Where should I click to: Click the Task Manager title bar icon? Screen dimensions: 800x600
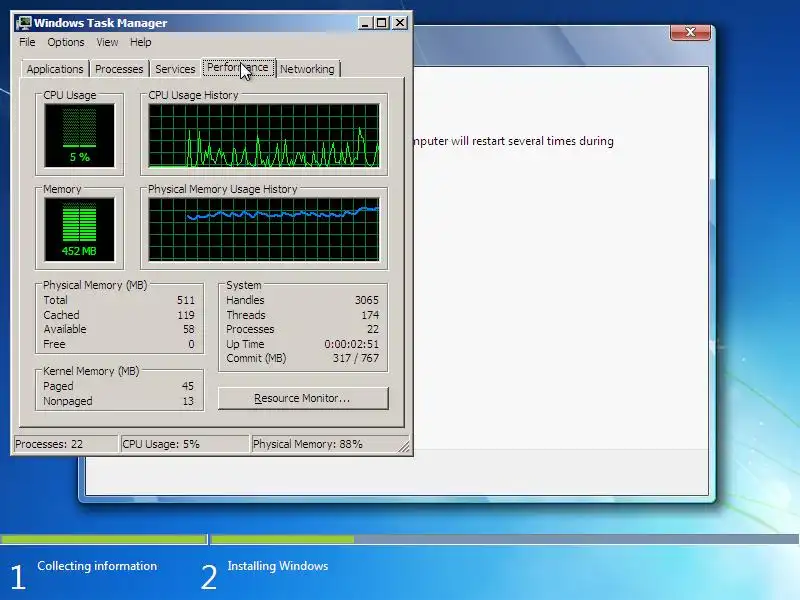pyautogui.click(x=23, y=23)
